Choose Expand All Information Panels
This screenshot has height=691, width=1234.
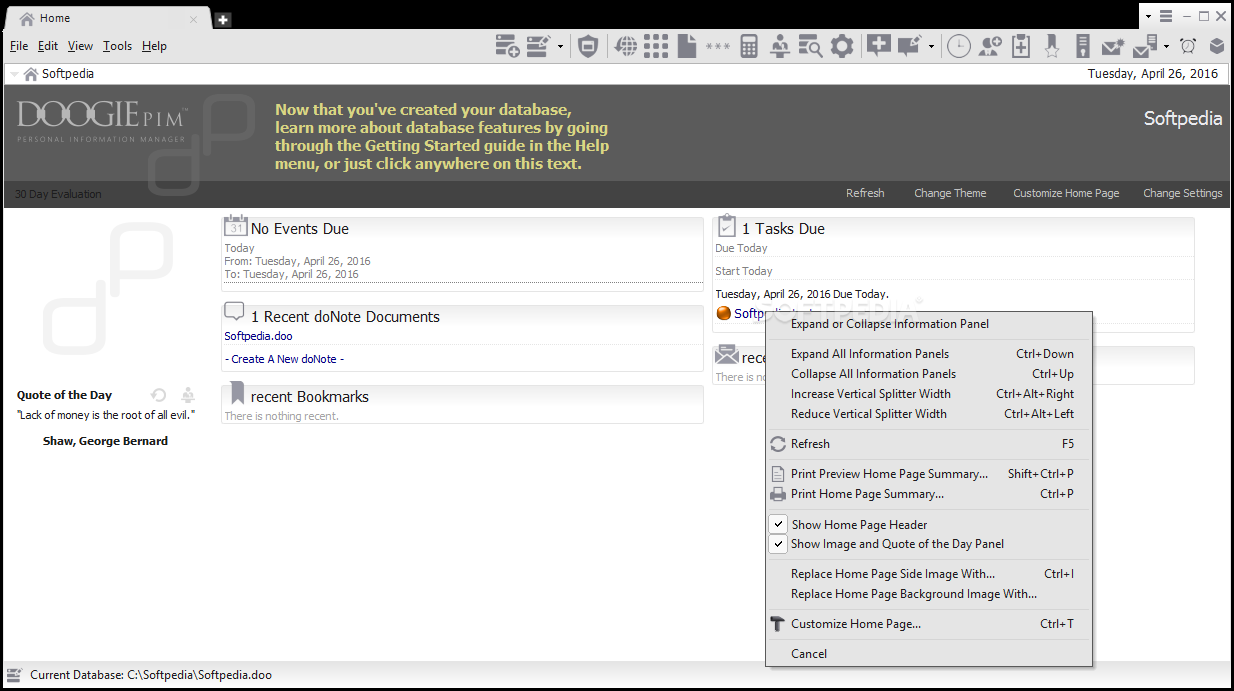928,353
